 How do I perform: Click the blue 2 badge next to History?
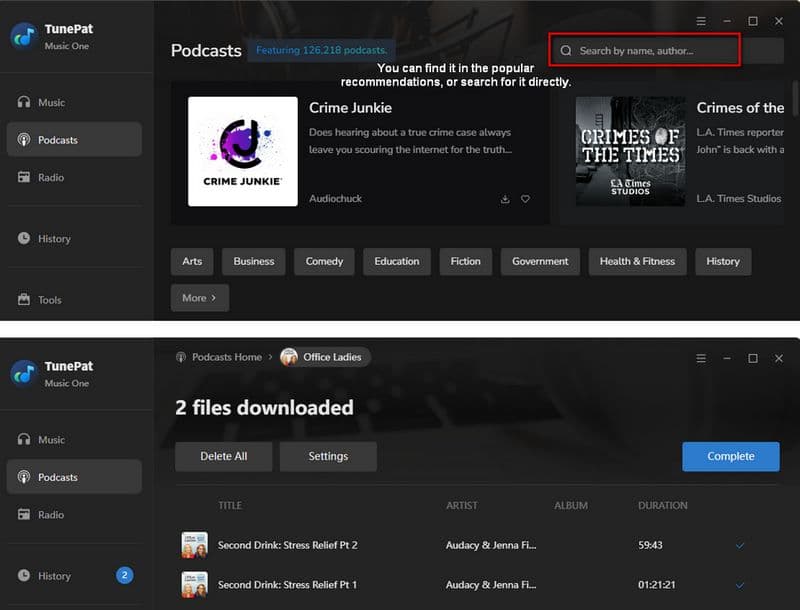click(x=124, y=575)
